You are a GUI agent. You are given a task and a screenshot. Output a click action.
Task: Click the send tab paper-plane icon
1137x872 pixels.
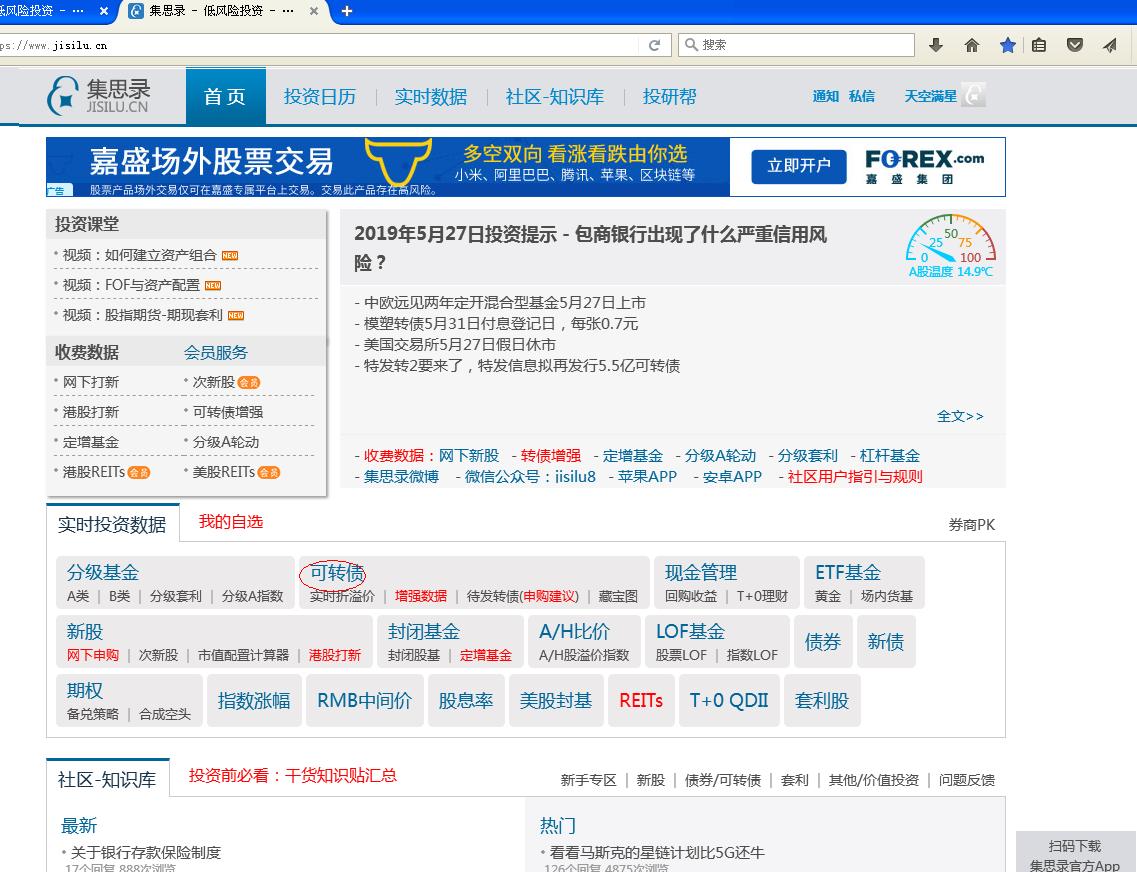pyautogui.click(x=1110, y=45)
